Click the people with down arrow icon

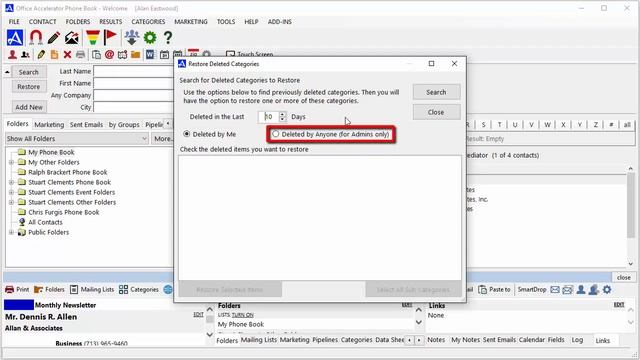point(131,38)
